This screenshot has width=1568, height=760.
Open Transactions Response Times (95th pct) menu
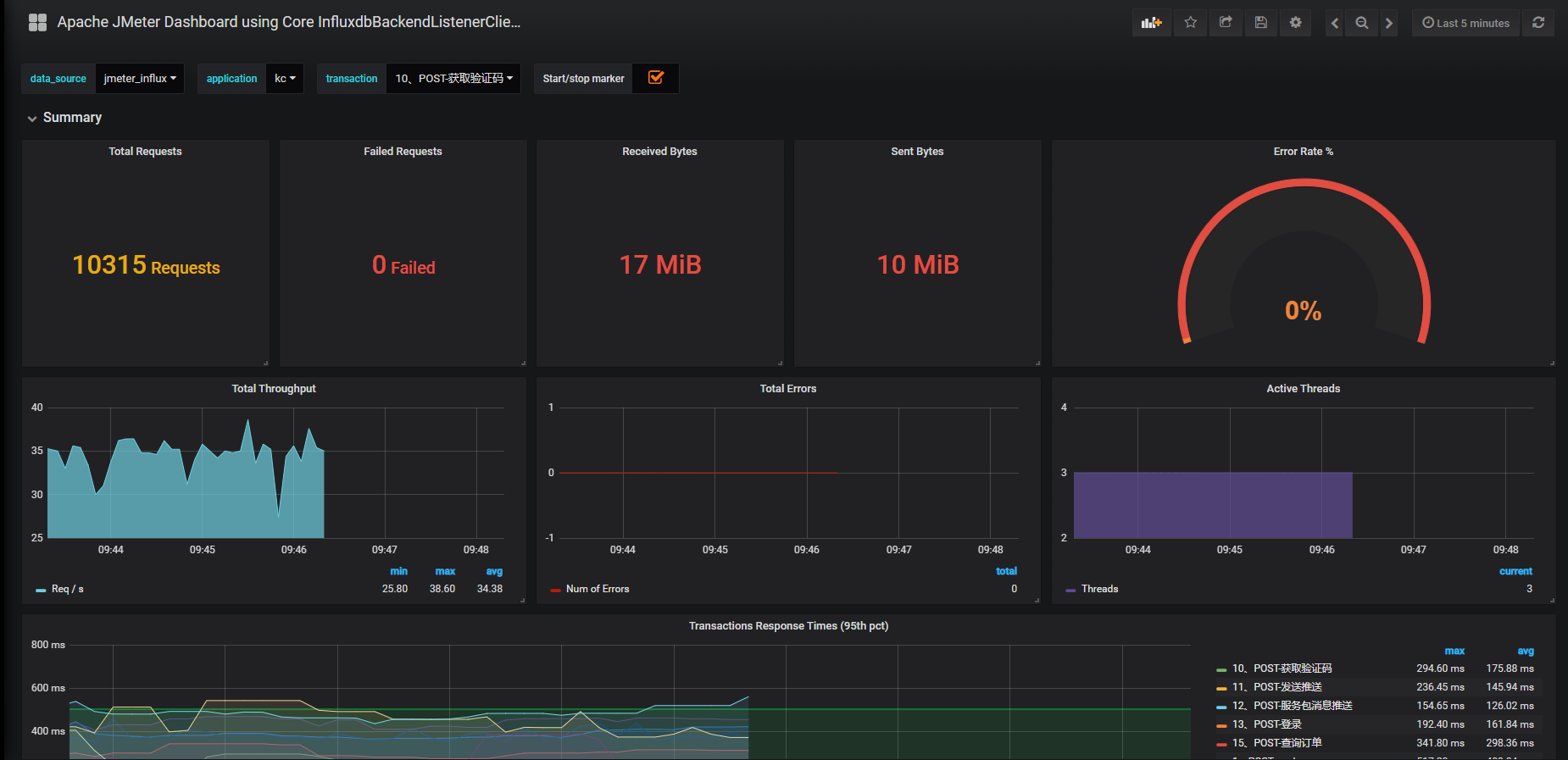click(x=788, y=626)
